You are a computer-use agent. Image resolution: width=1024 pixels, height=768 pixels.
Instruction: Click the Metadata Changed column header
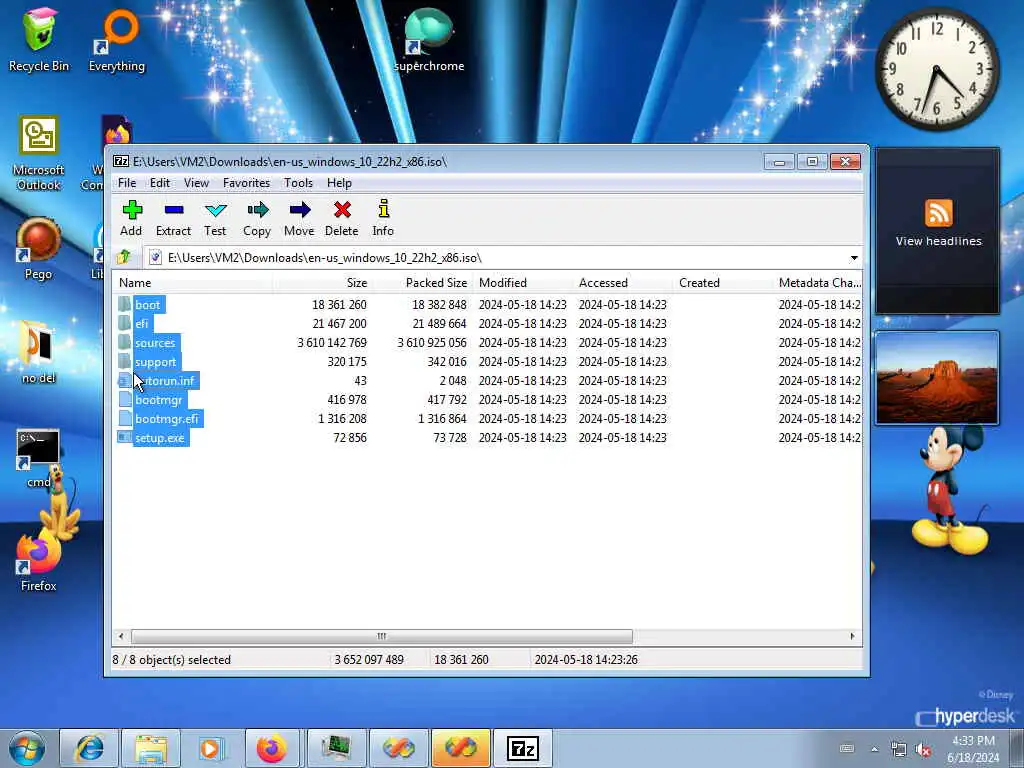pos(819,283)
